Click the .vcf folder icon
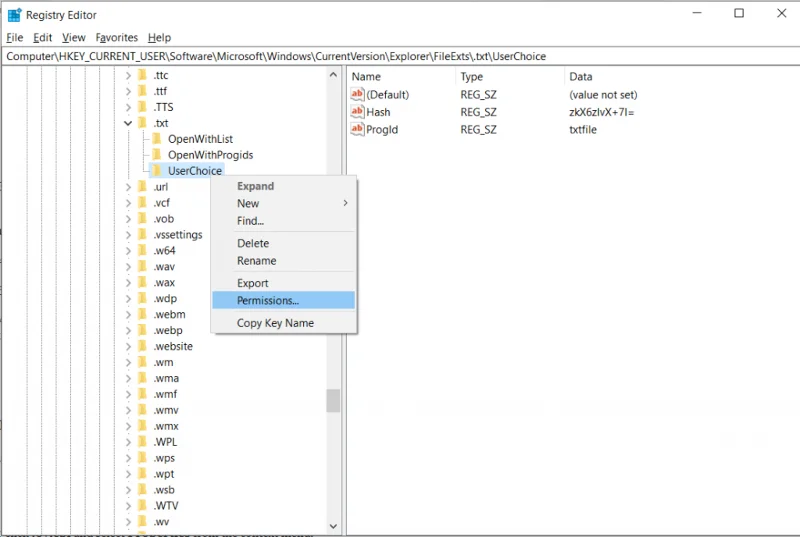Viewport: 800px width, 537px height. pos(143,202)
